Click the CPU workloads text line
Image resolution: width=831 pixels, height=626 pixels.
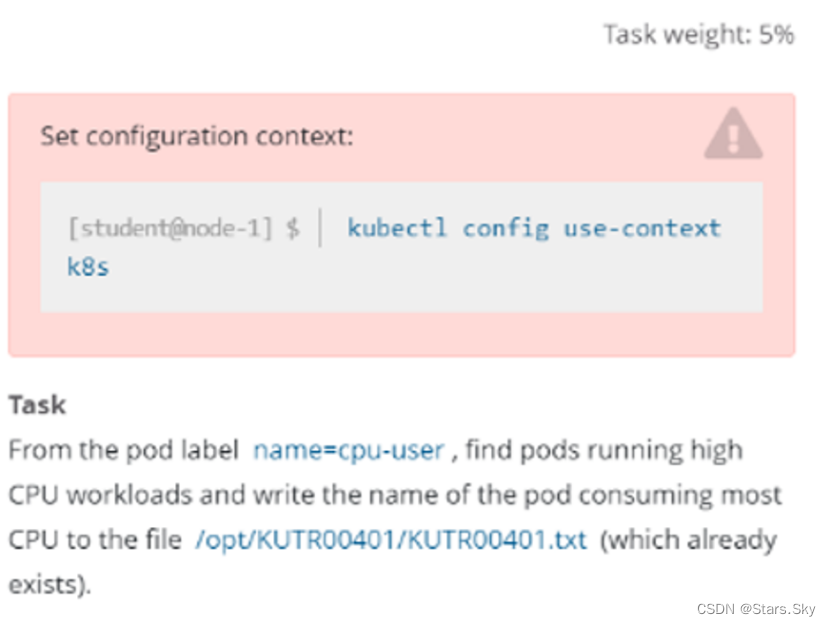pos(110,495)
